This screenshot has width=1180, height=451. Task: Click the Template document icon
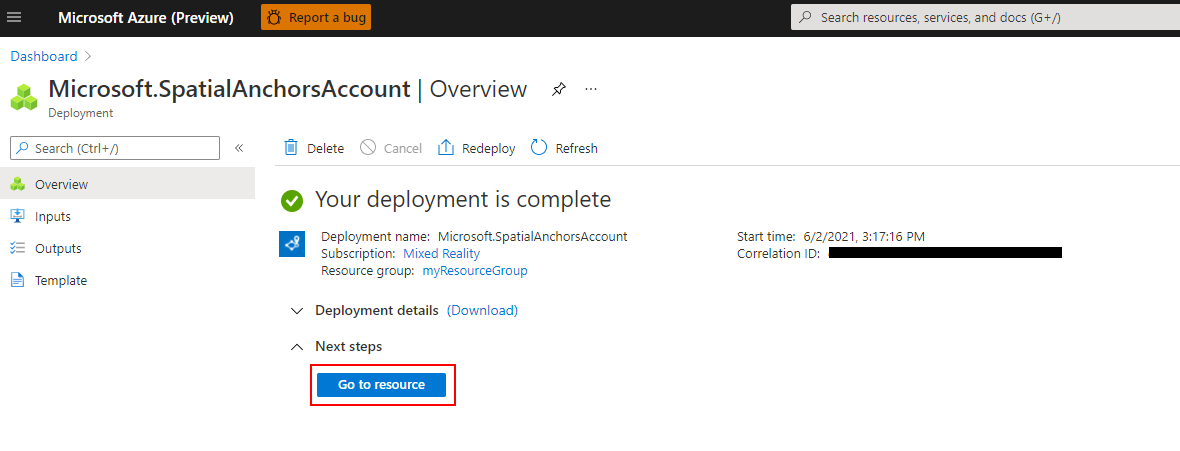pyautogui.click(x=18, y=281)
